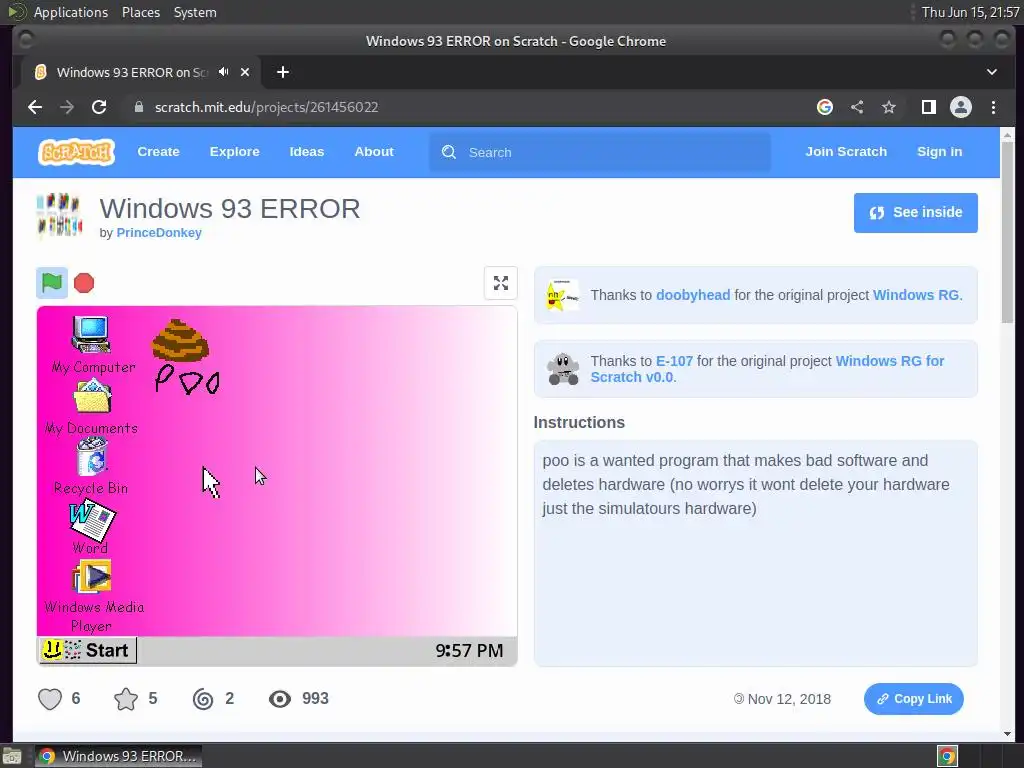Favorite the project with star icon
Image resolution: width=1024 pixels, height=768 pixels.
coord(126,699)
